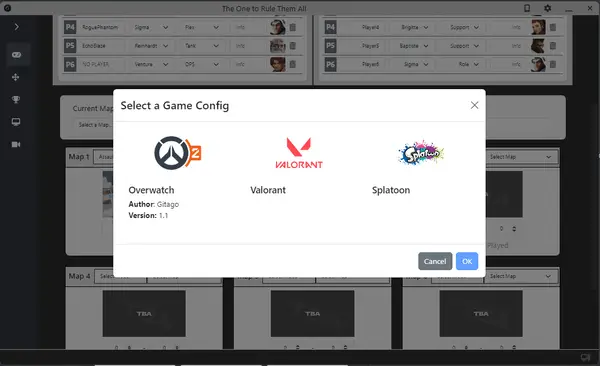Screen dimensions: 600x366
Task: Delete the Player4 row on the right team
Action: click(x=553, y=27)
